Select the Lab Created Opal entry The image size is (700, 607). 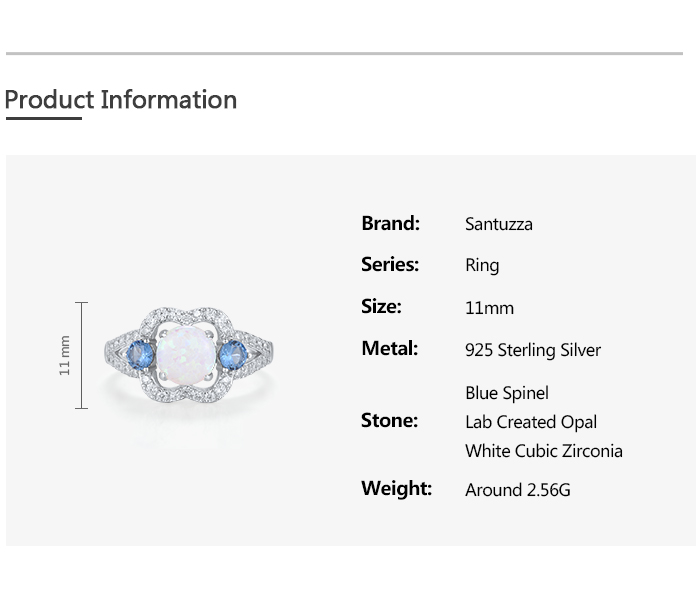tap(531, 422)
